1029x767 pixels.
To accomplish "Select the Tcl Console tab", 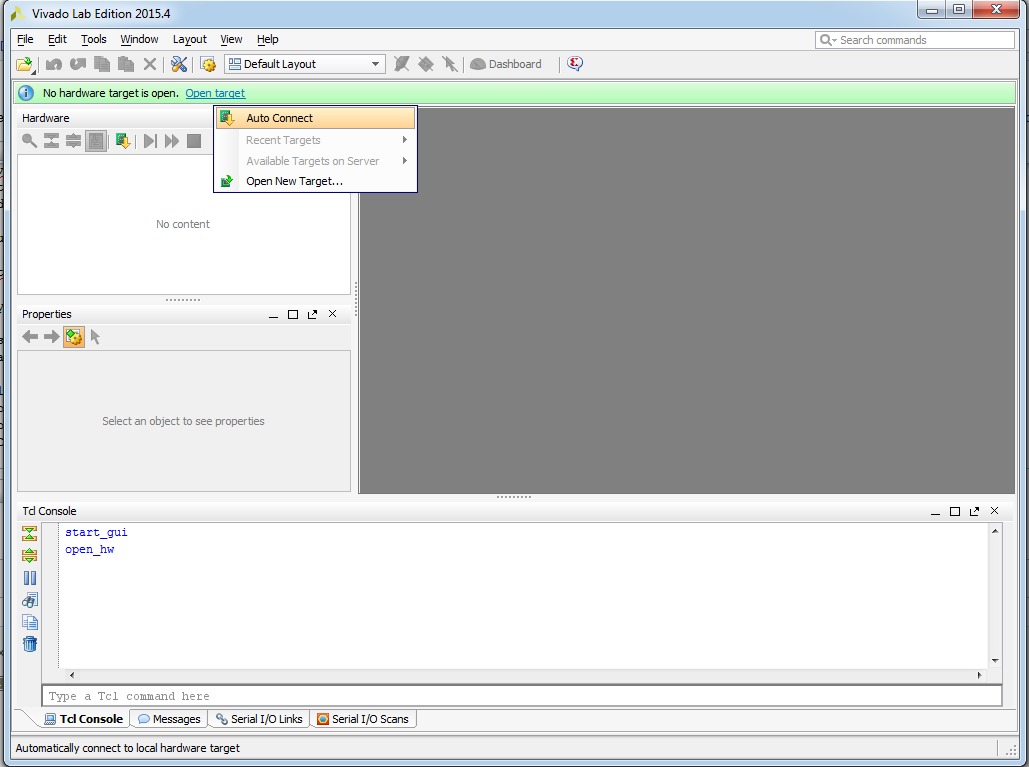I will [83, 719].
